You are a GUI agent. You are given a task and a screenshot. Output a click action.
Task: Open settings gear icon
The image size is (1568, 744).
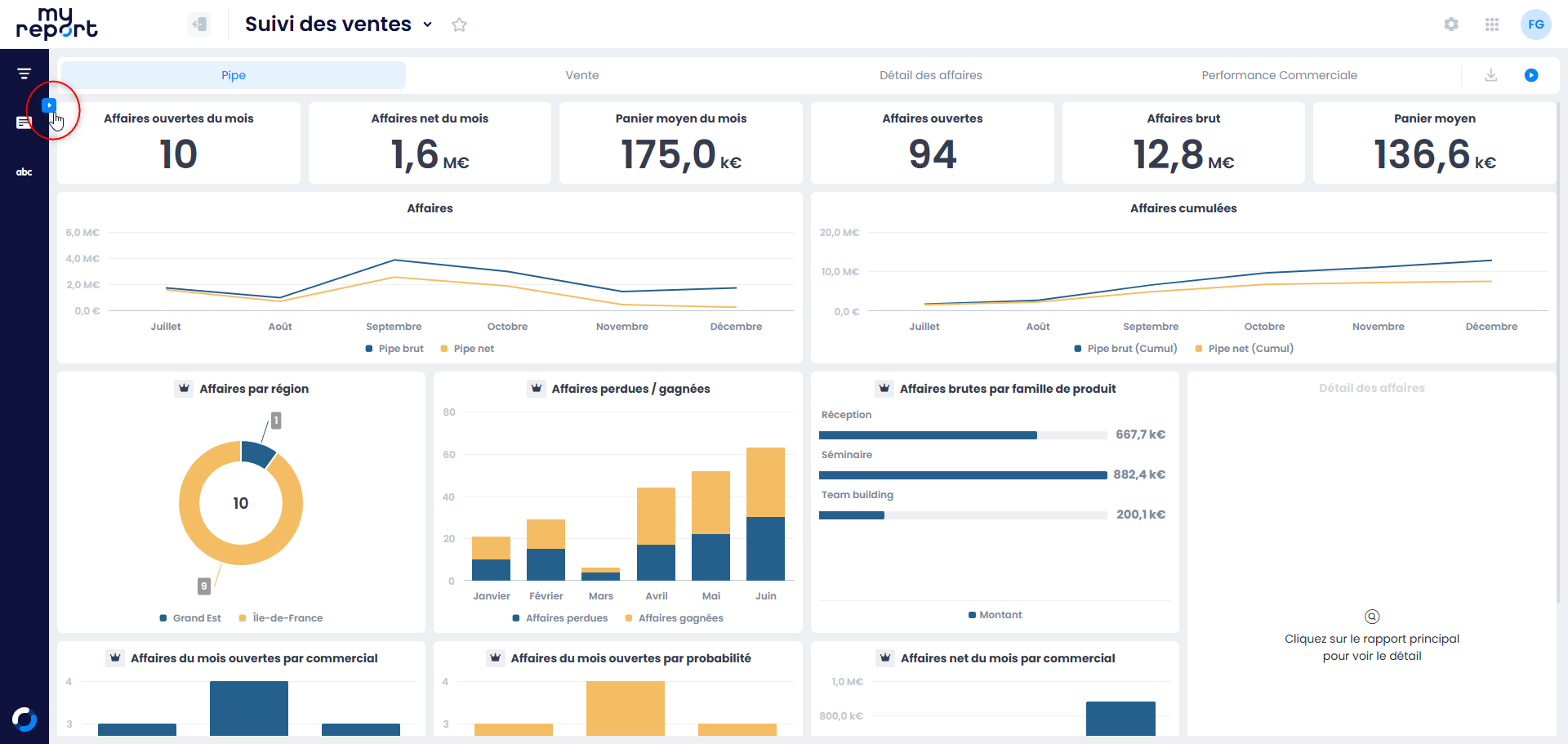point(1450,25)
